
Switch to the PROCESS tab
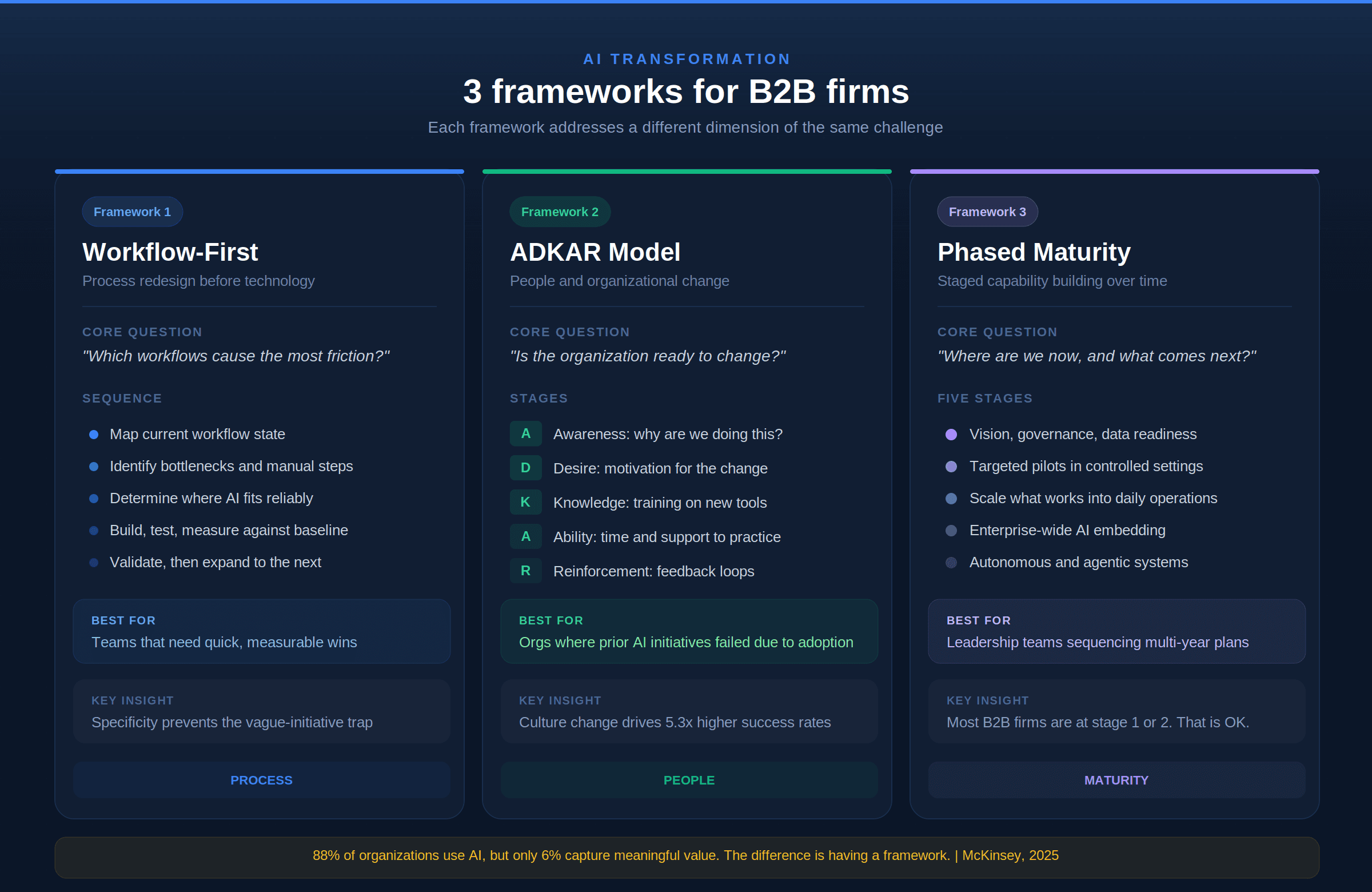point(261,779)
